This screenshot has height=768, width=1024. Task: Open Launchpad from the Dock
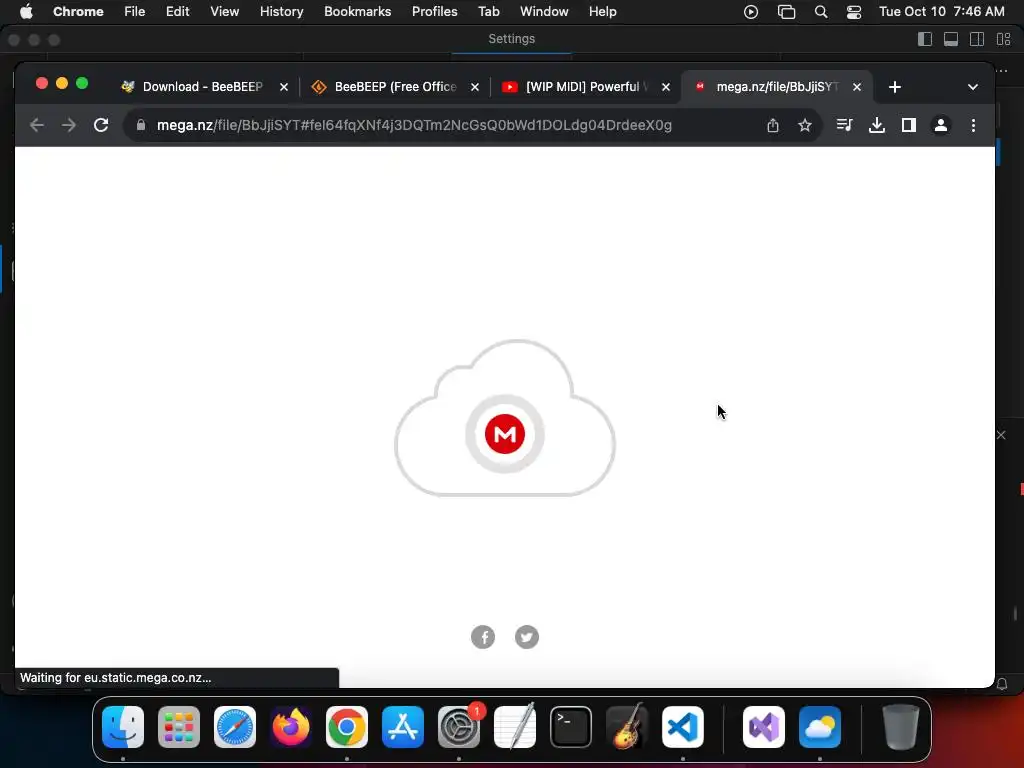[x=179, y=727]
